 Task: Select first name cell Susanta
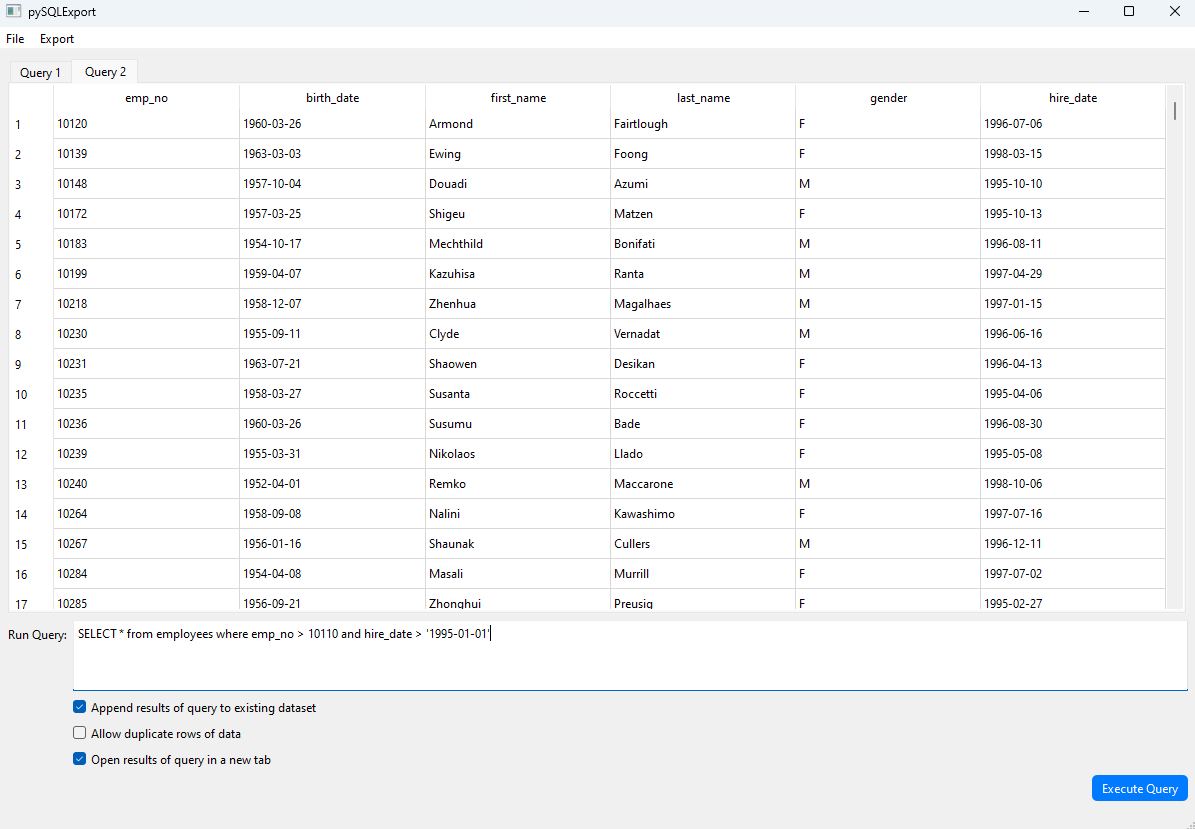tap(518, 394)
